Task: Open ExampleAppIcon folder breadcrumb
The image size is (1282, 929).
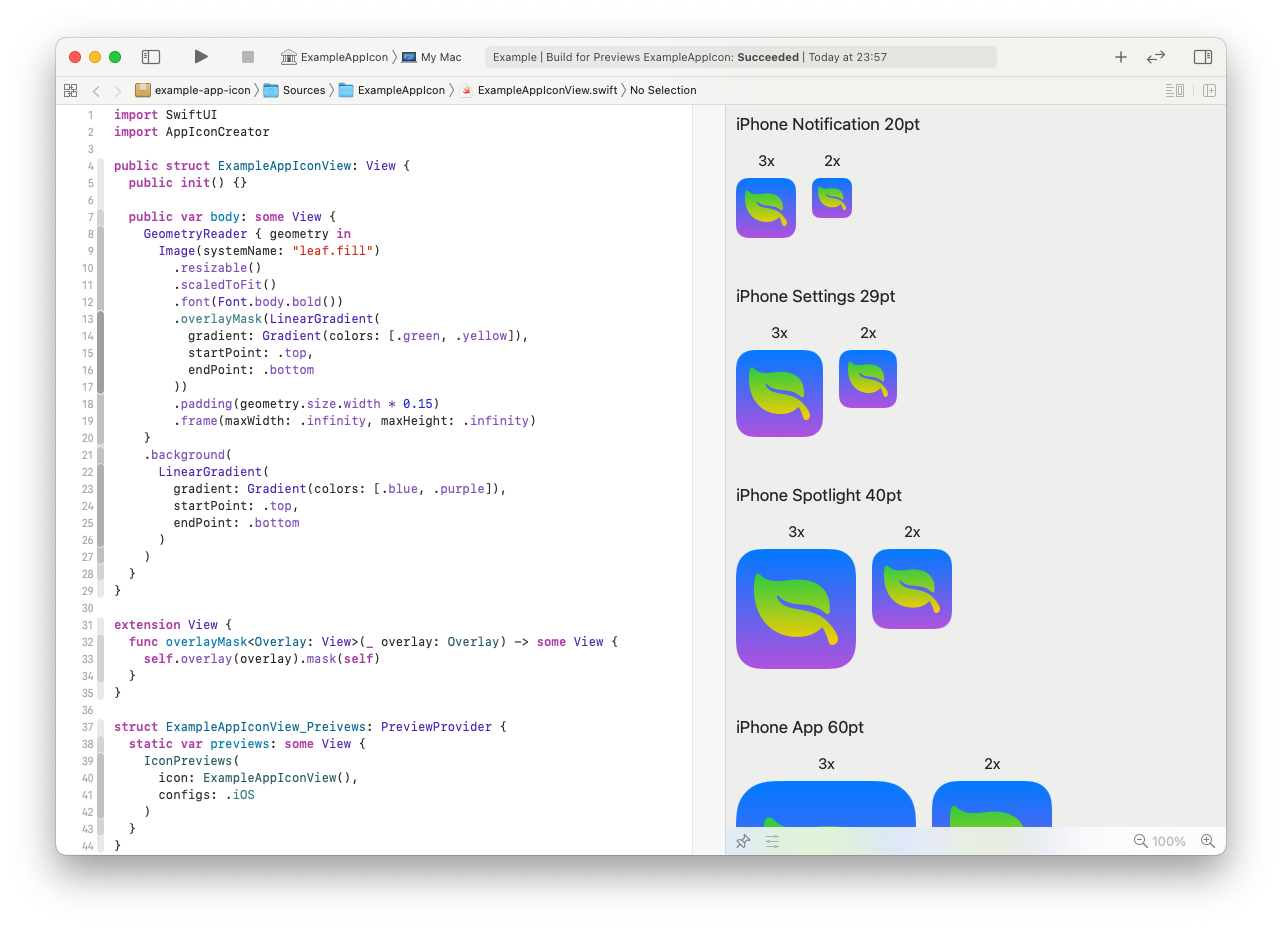Action: pos(392,90)
